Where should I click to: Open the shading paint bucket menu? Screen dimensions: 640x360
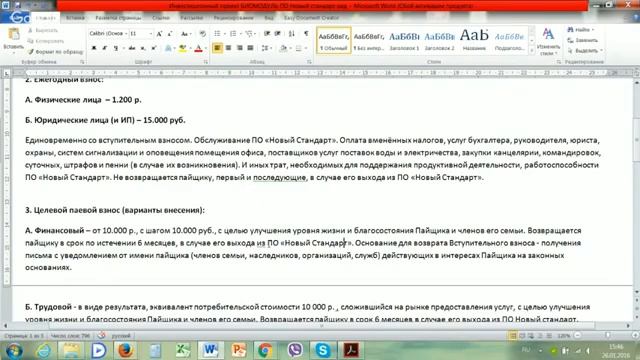pyautogui.click(x=284, y=48)
